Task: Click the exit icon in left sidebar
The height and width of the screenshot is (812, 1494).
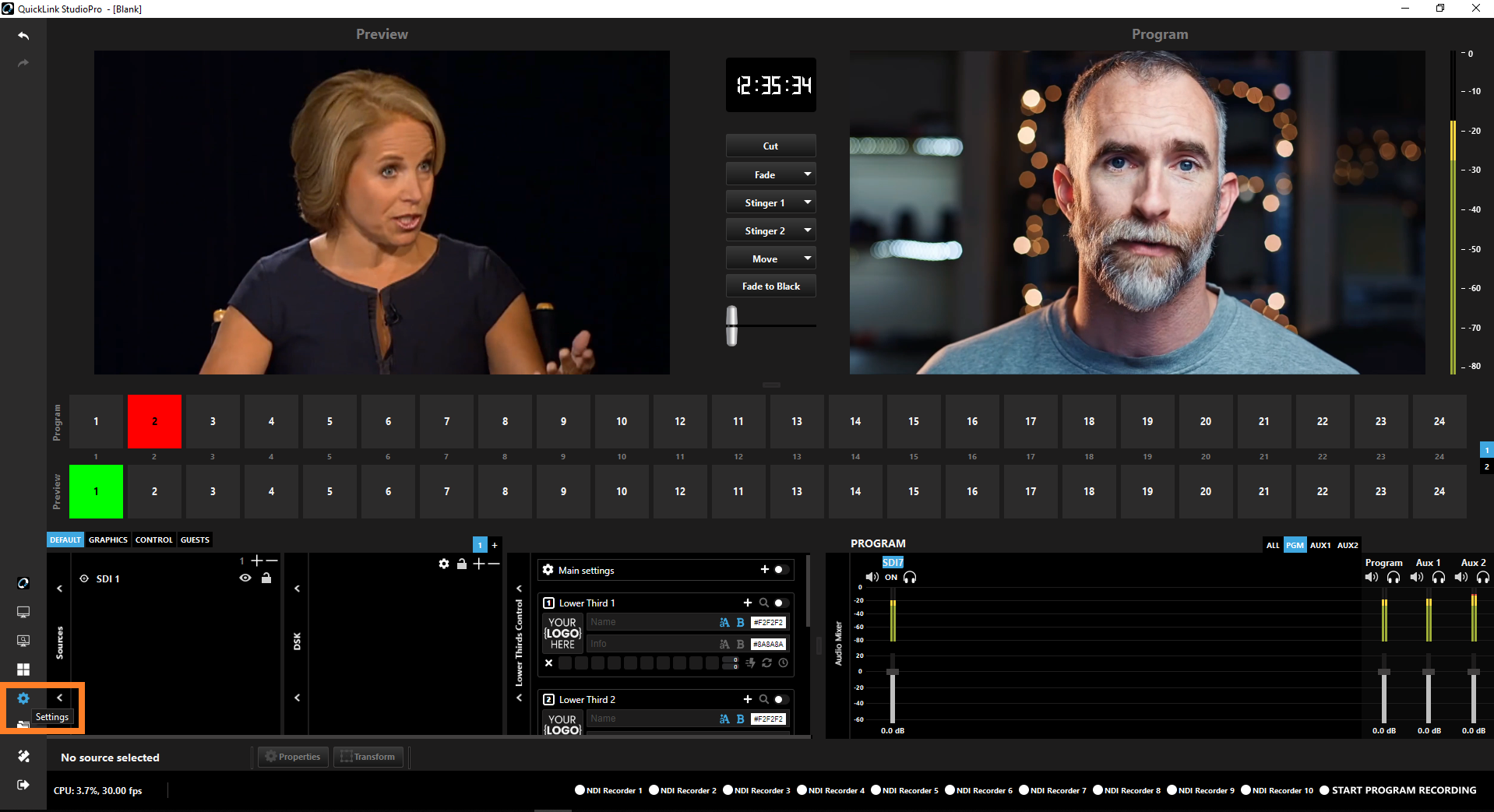Action: click(23, 785)
